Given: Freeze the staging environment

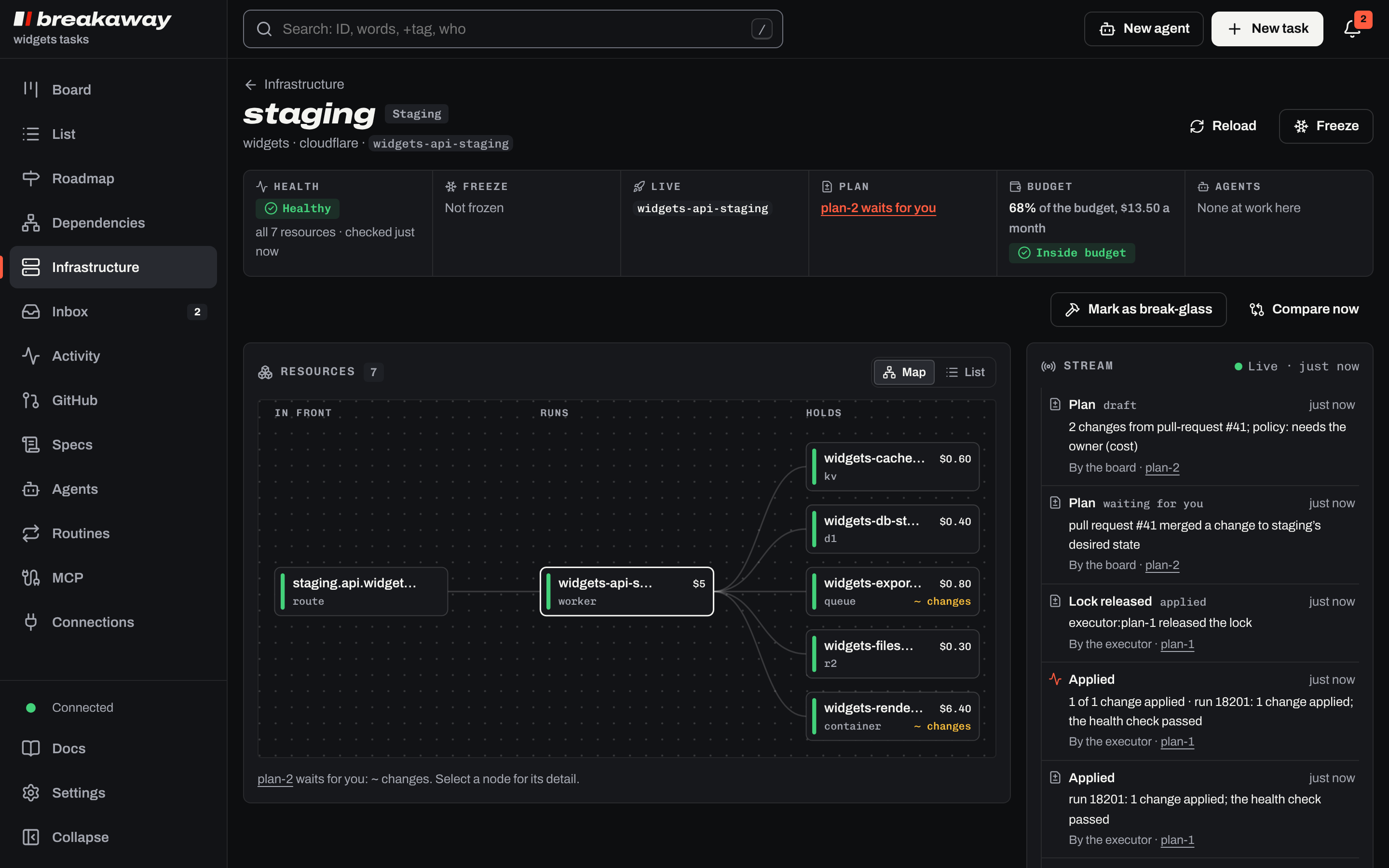Looking at the screenshot, I should pos(1326,126).
